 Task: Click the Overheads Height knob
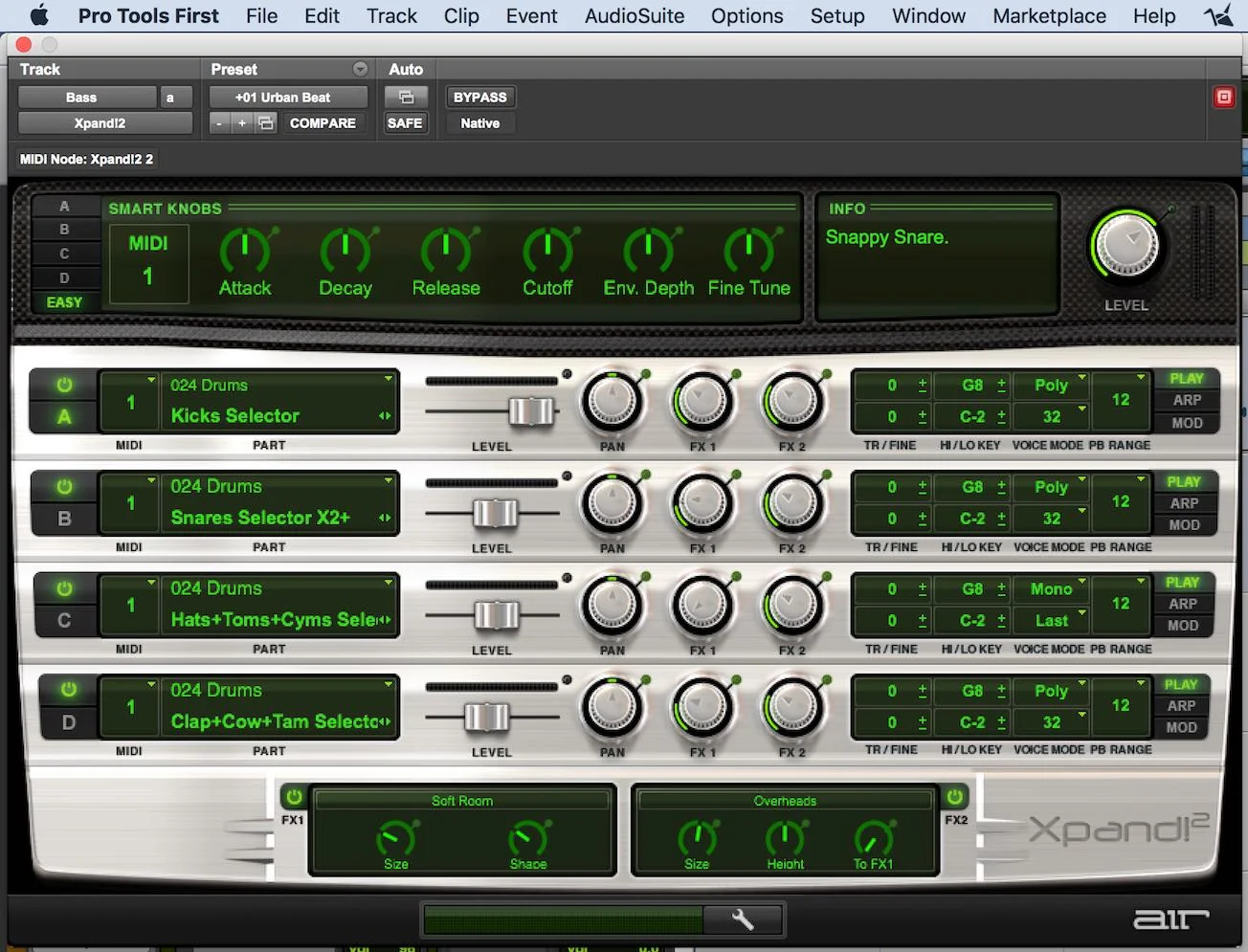(785, 837)
